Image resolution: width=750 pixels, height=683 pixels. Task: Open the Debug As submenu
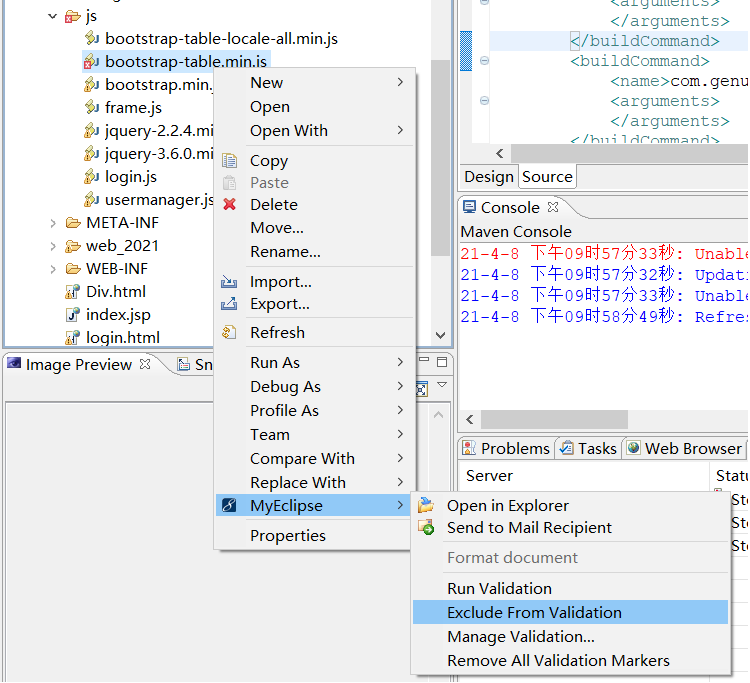click(x=316, y=386)
